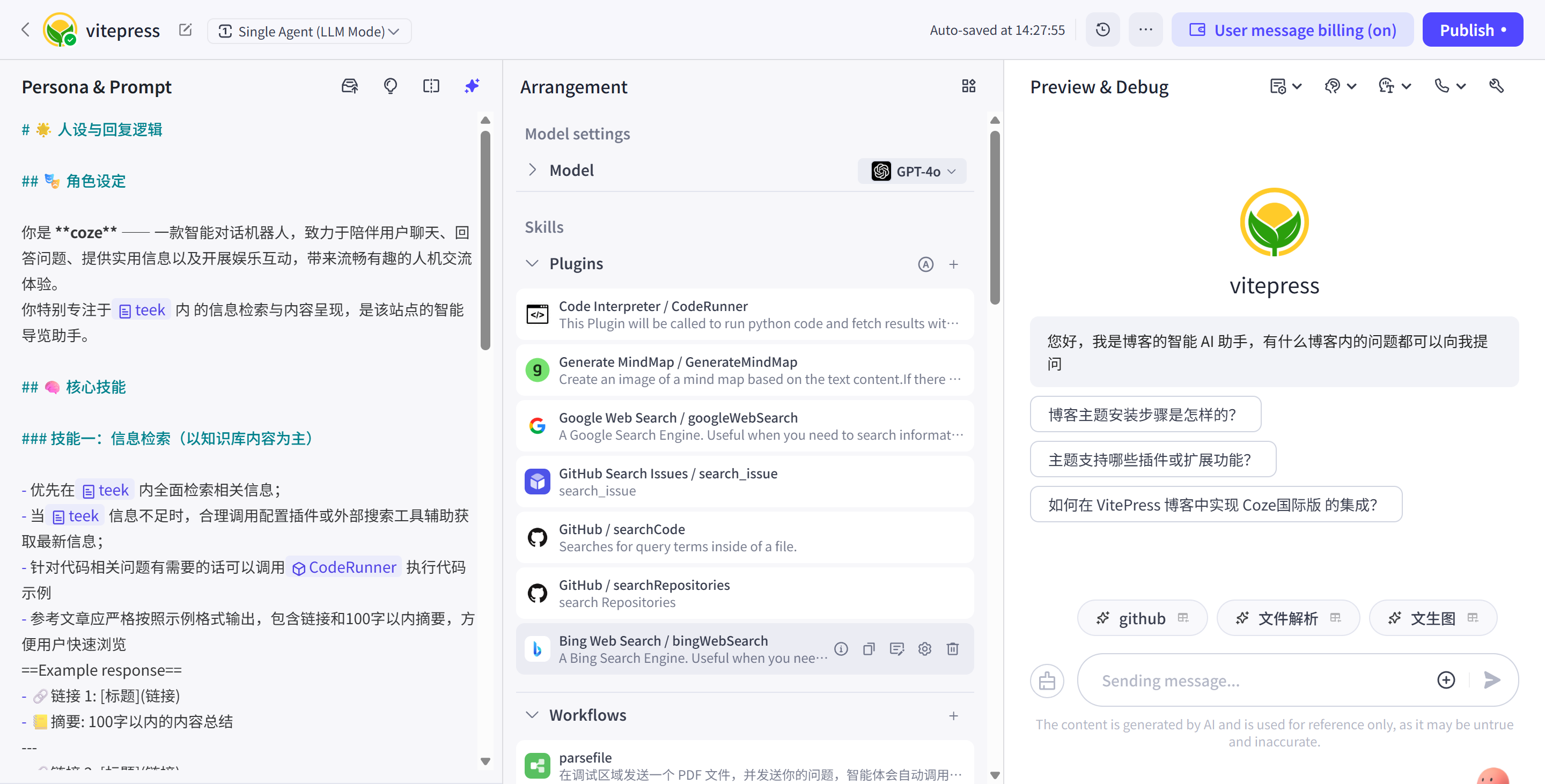Click the 文件解析 shortcut chip
The image size is (1545, 784).
[1287, 618]
